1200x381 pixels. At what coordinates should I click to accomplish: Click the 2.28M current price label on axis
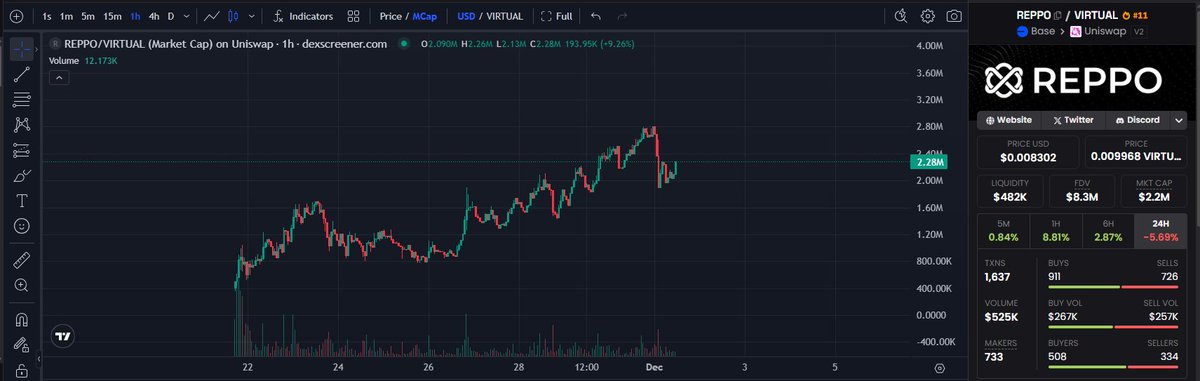[x=930, y=162]
